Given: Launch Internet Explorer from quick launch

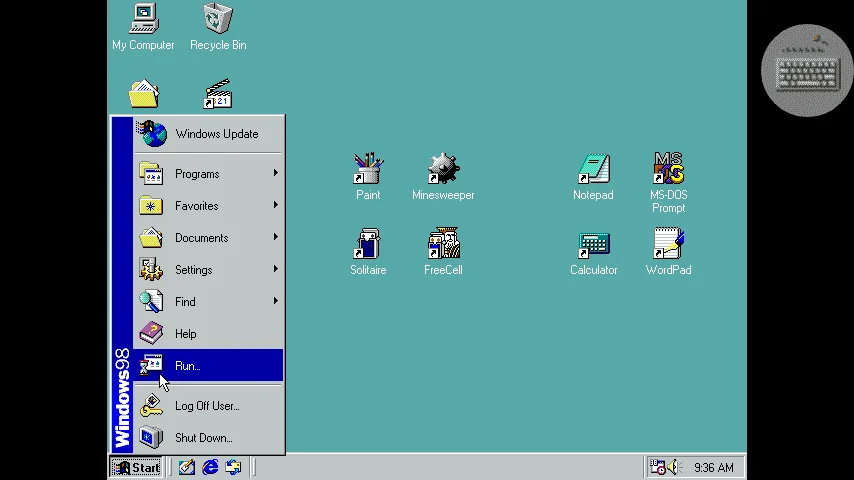Looking at the screenshot, I should click(210, 467).
